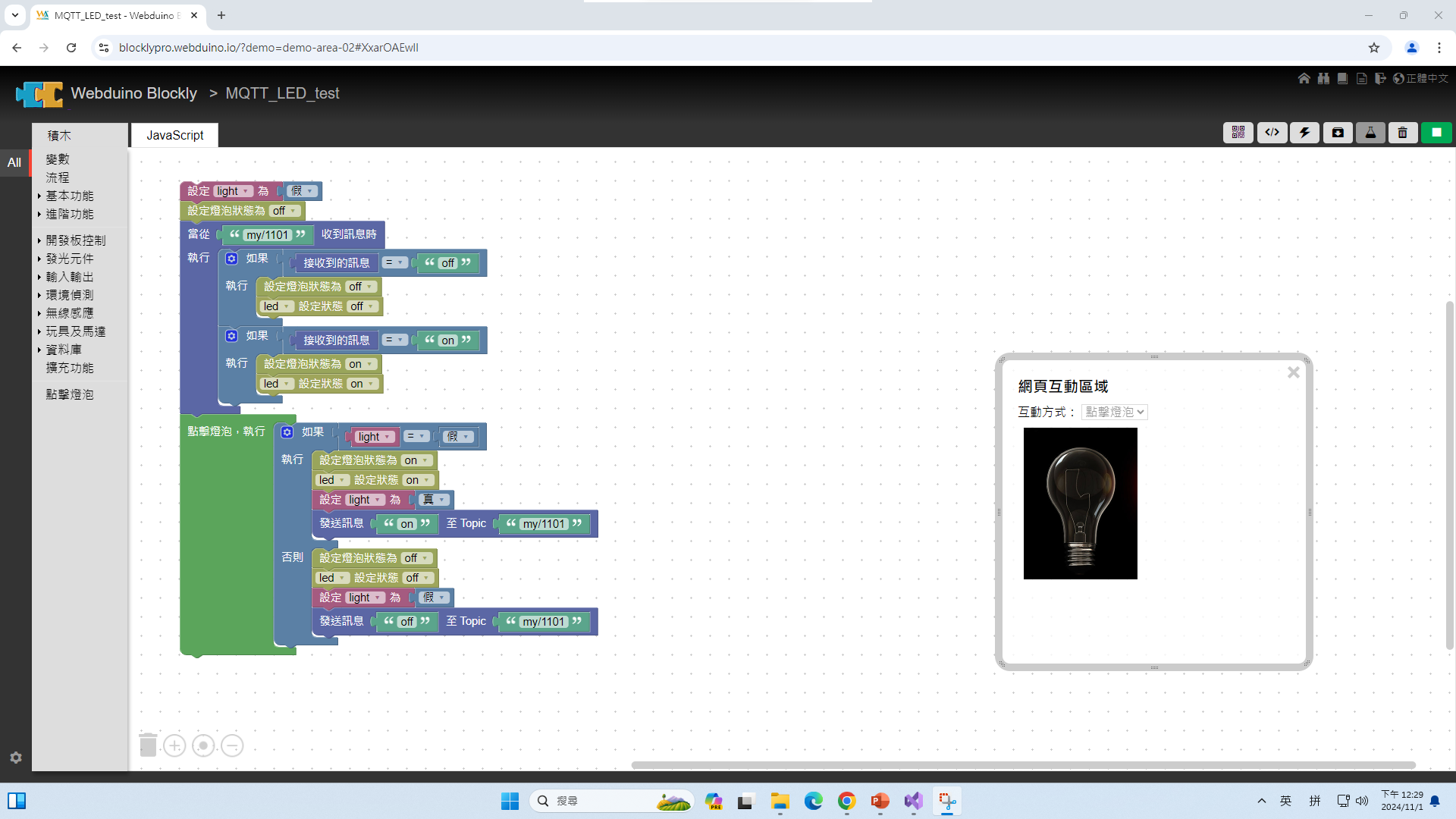Image resolution: width=1456 pixels, height=819 pixels.
Task: Click zoom-in plus on the workspace
Action: click(174, 745)
